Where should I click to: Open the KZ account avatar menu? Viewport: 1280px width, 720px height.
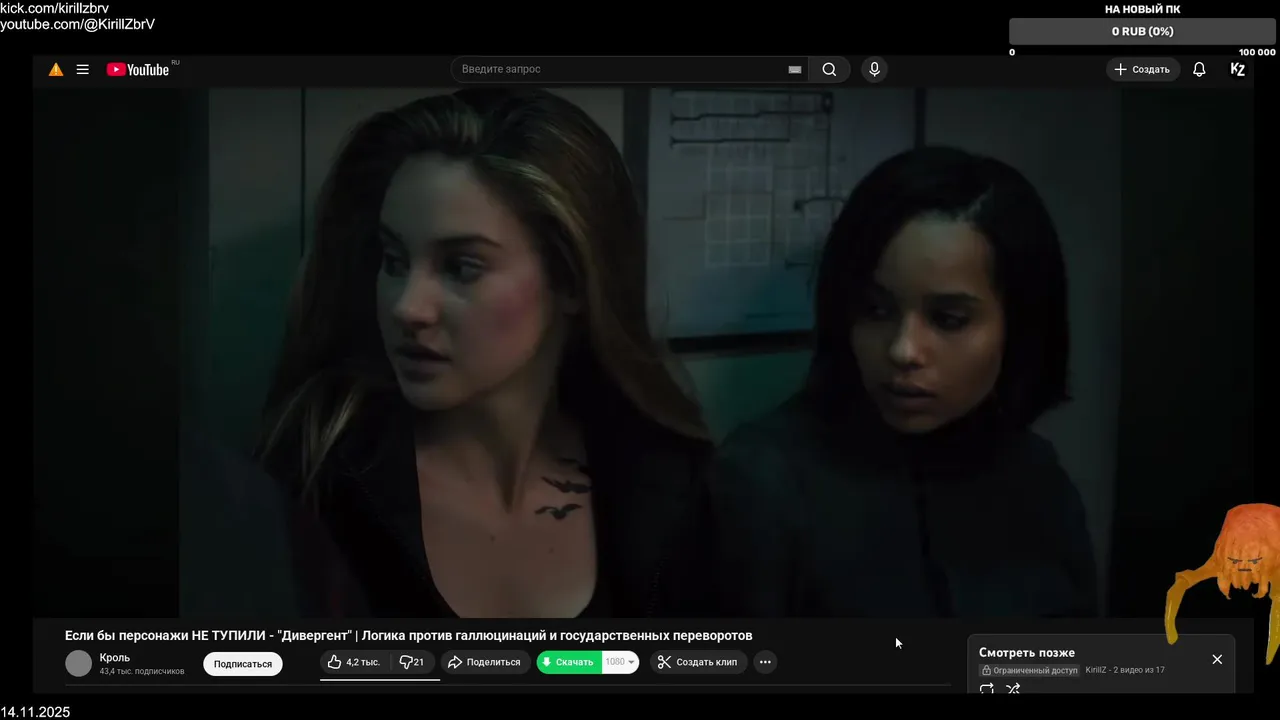(1238, 69)
